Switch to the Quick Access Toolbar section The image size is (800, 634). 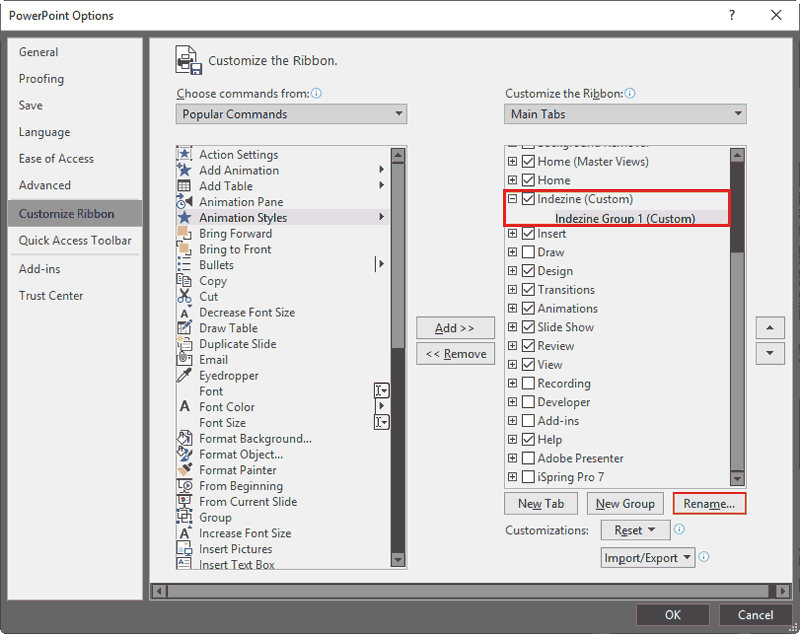click(x=75, y=240)
